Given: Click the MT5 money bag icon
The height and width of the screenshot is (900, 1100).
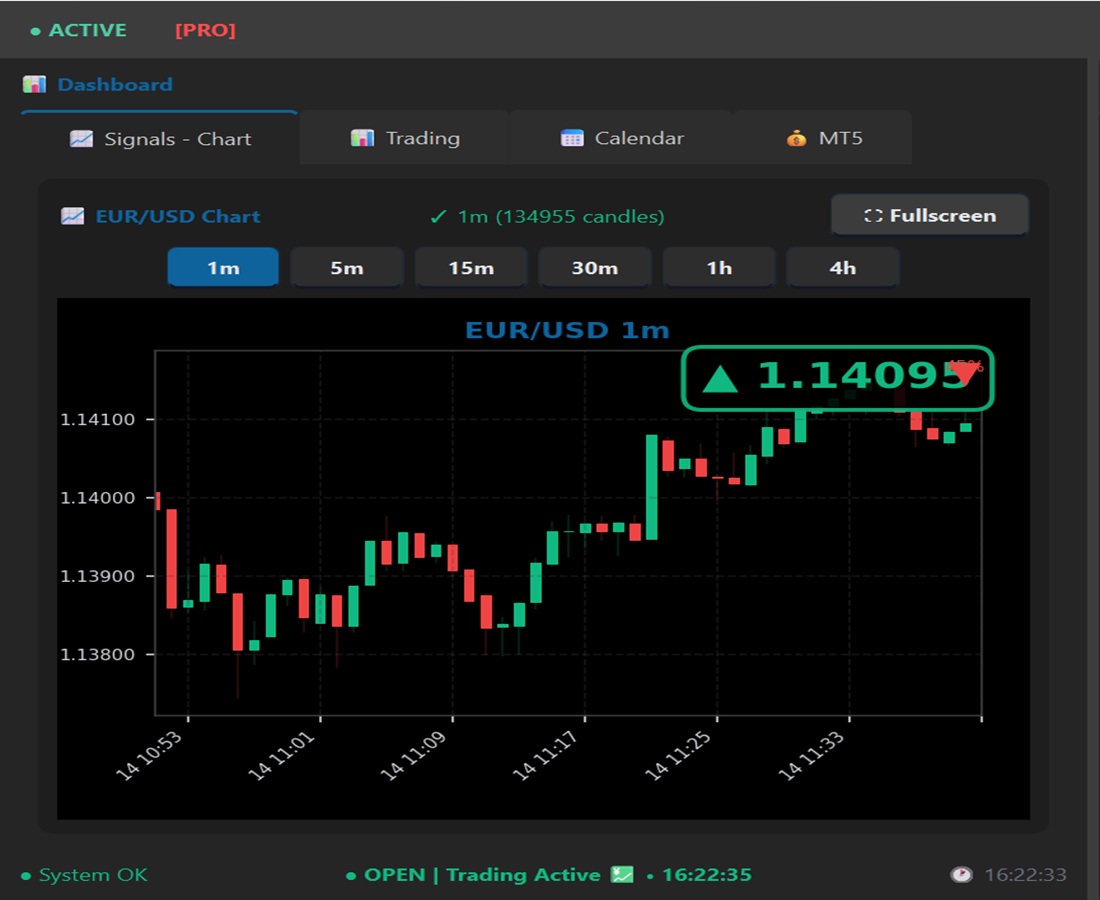Looking at the screenshot, I should 796,138.
